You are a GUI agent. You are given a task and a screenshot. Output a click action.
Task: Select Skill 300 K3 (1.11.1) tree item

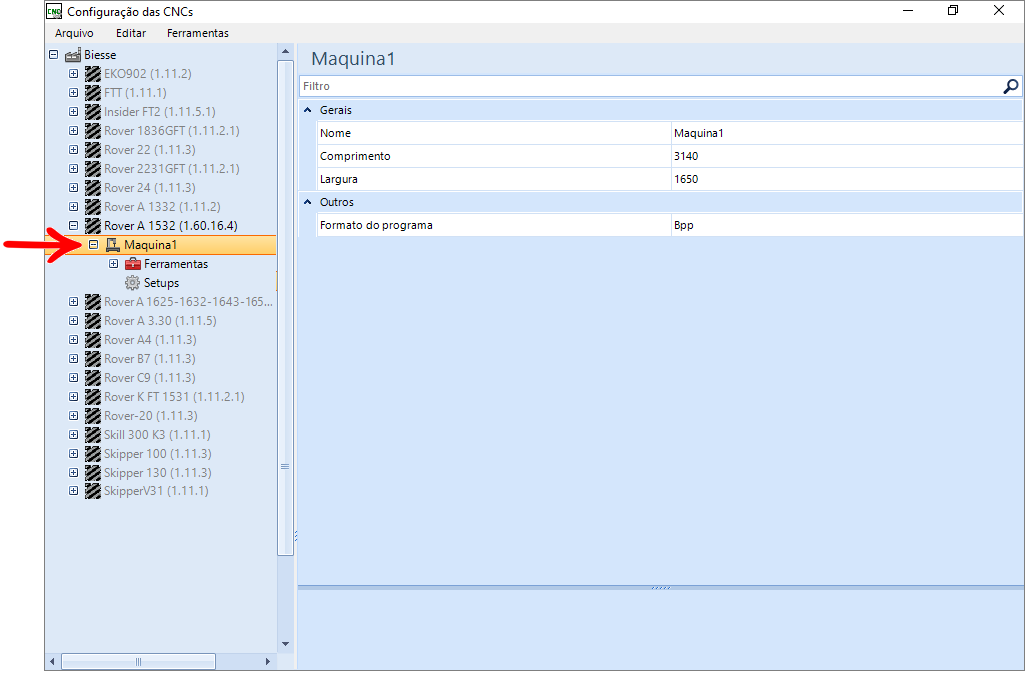[x=157, y=435]
